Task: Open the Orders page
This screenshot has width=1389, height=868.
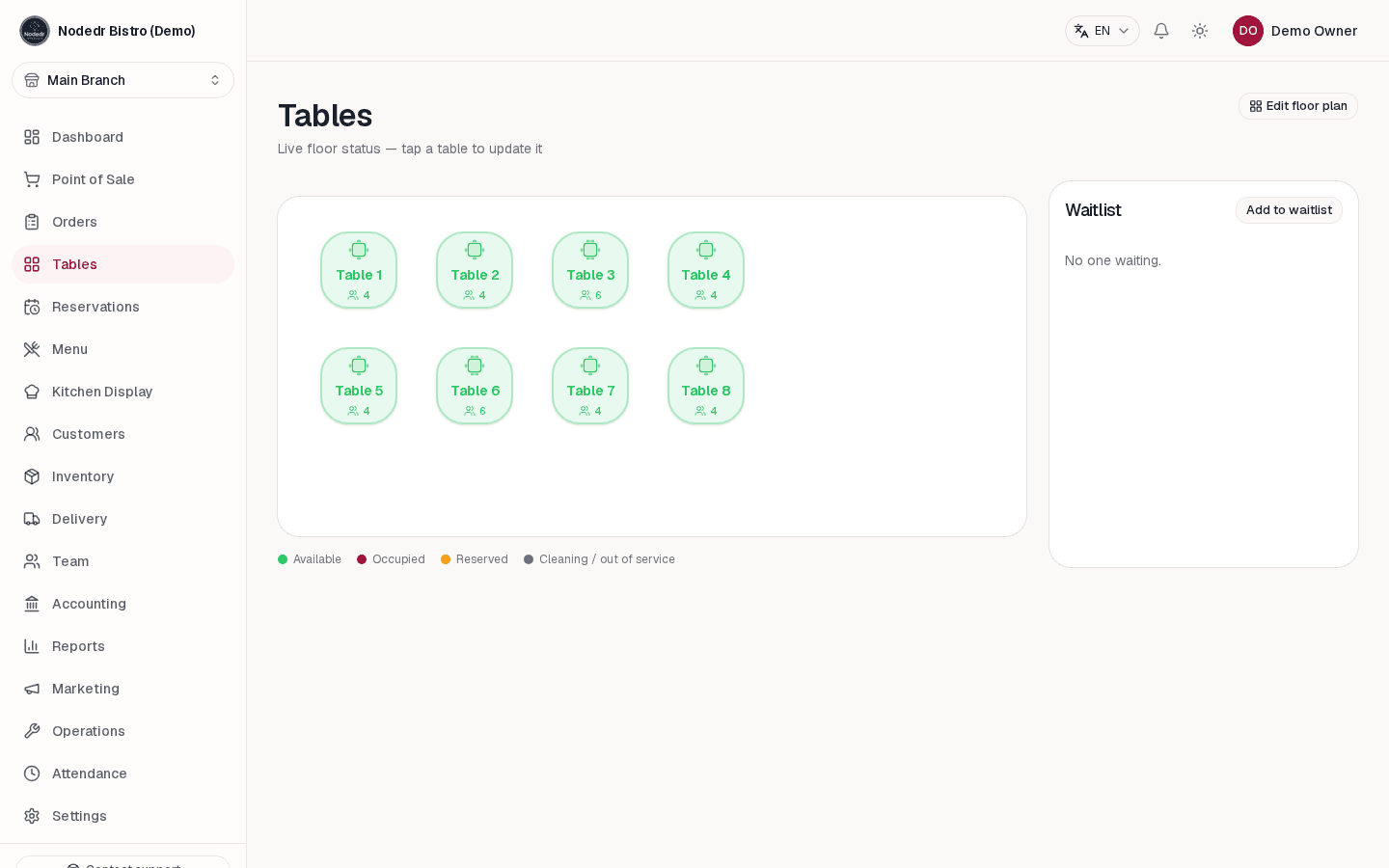Action: tap(123, 222)
